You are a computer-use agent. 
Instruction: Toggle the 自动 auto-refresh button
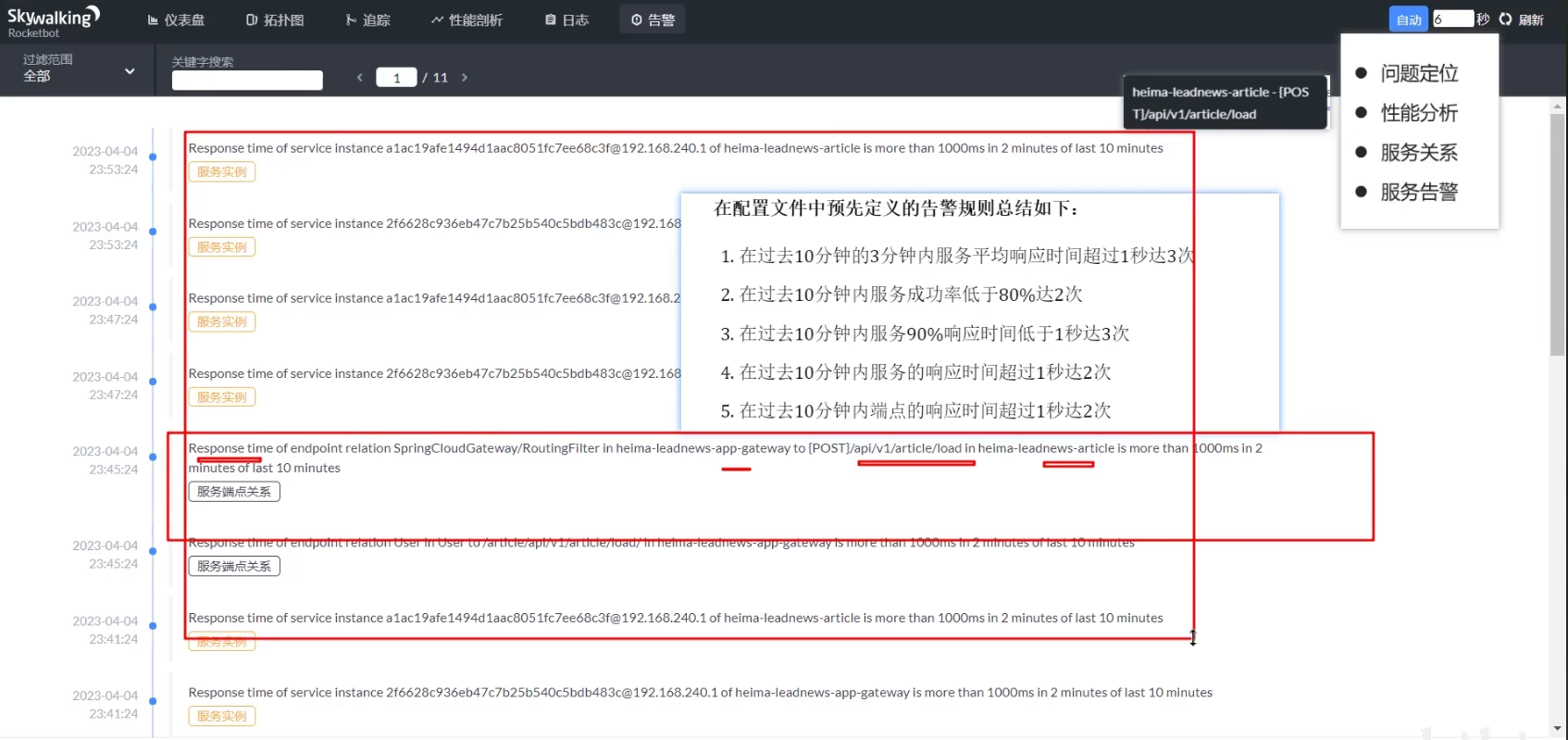[1409, 19]
